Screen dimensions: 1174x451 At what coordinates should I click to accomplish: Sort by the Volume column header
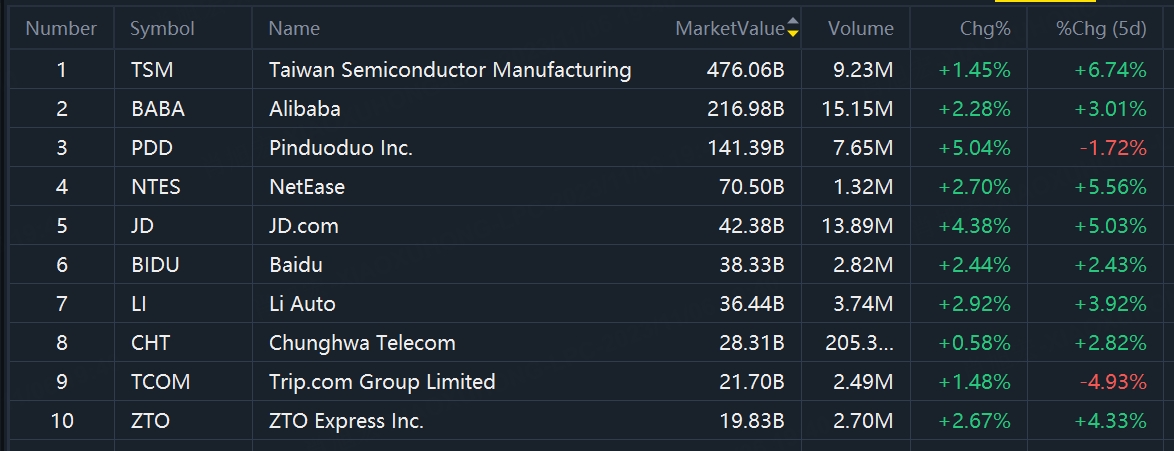click(860, 28)
